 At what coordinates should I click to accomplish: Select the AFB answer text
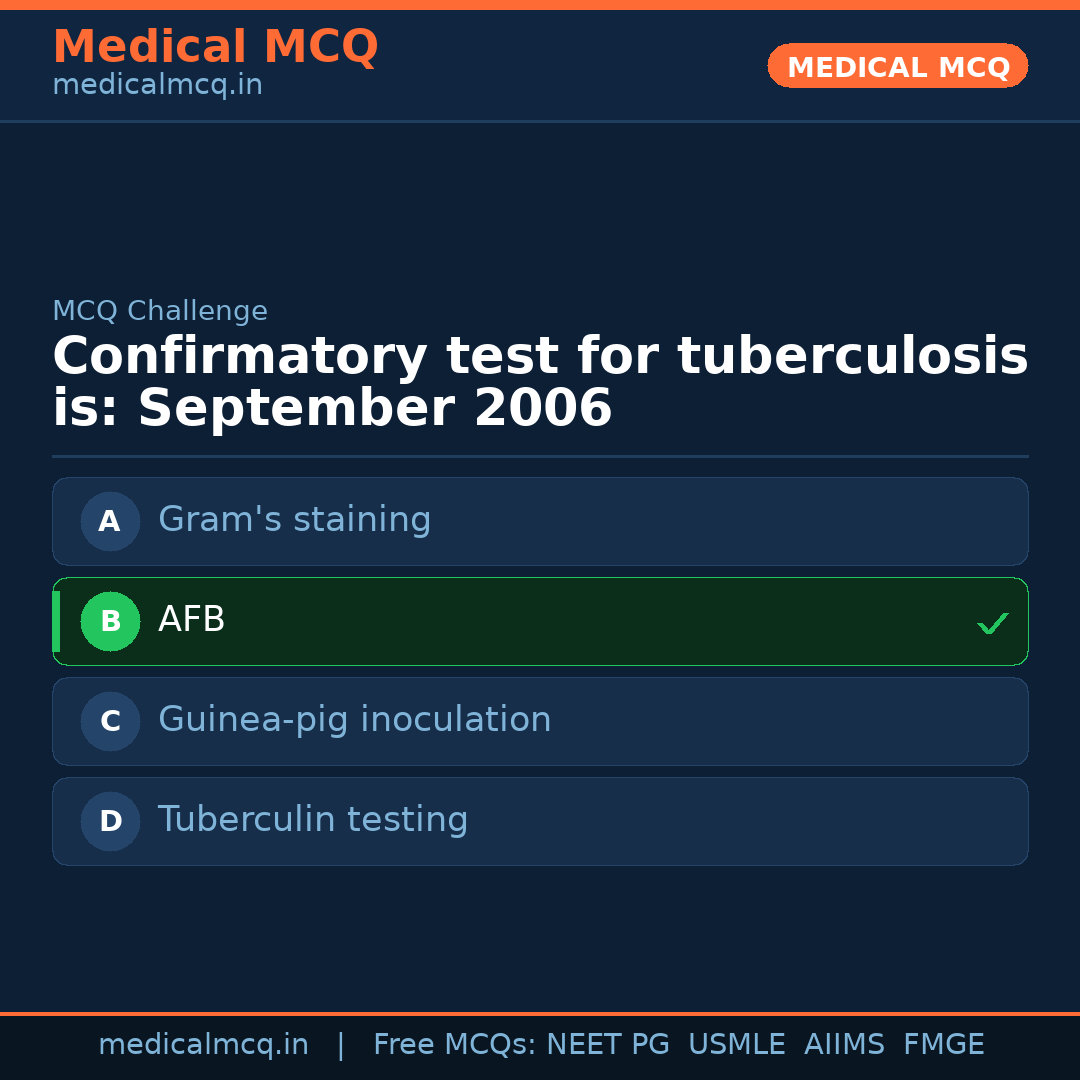tap(192, 620)
